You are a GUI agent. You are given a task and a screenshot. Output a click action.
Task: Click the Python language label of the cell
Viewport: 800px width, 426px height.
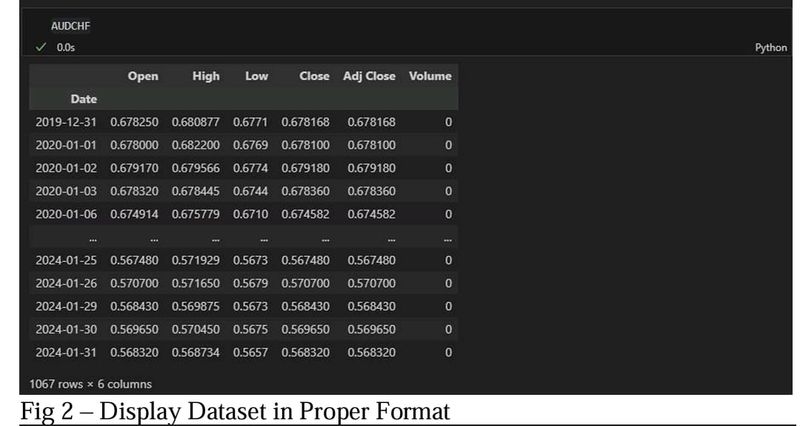771,47
